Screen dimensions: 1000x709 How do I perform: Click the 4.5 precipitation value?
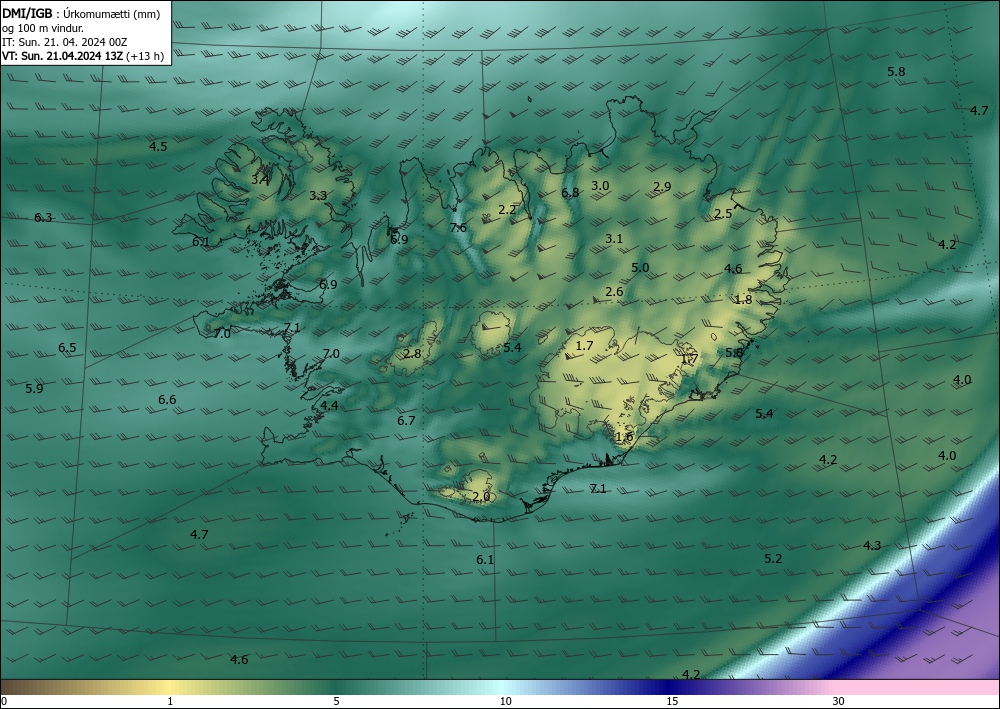click(158, 147)
